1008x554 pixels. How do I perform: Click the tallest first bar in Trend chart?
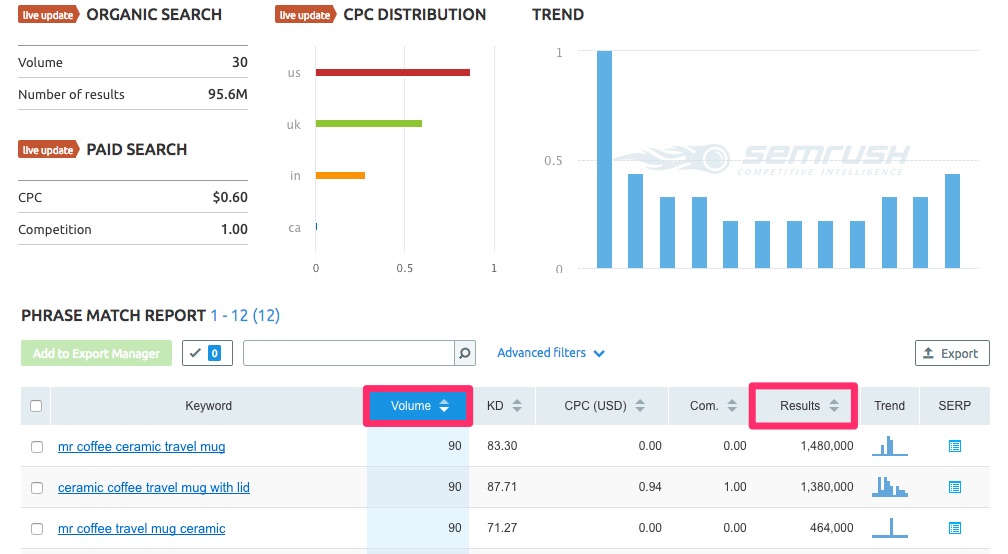(x=604, y=159)
